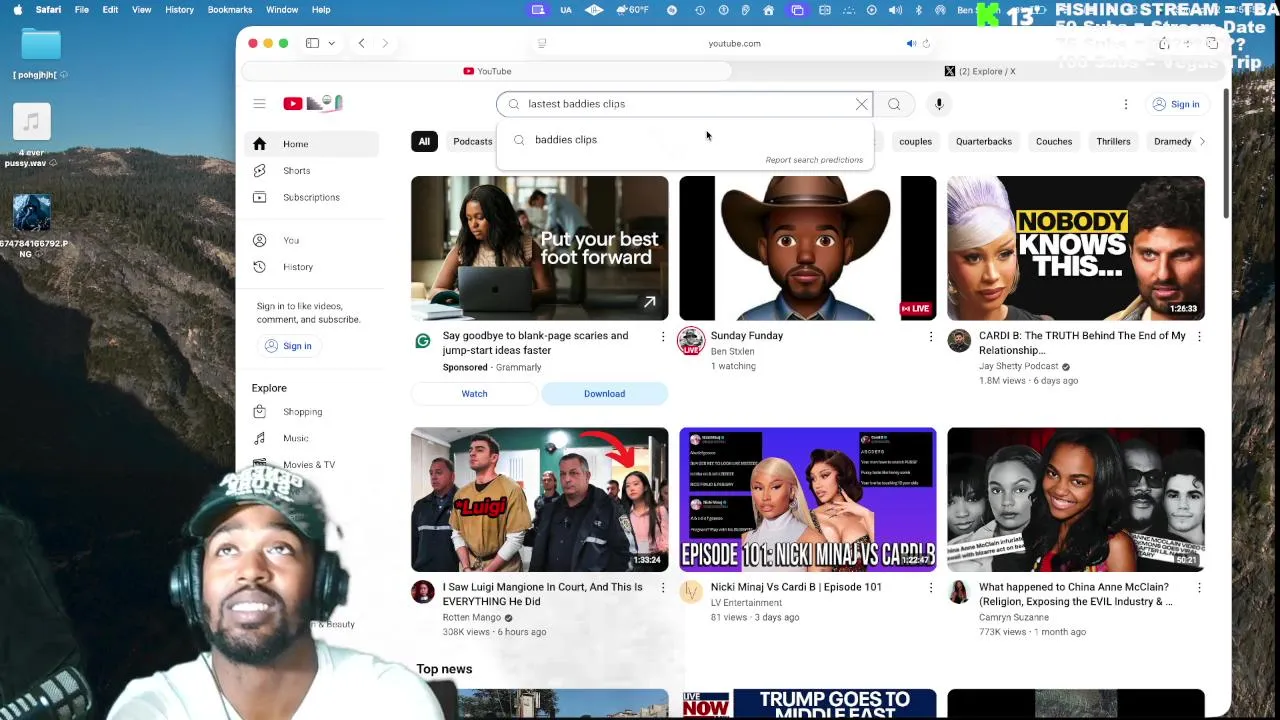Open Safari sidebar dropdown chevron
Image resolution: width=1280 pixels, height=720 pixels.
(331, 43)
